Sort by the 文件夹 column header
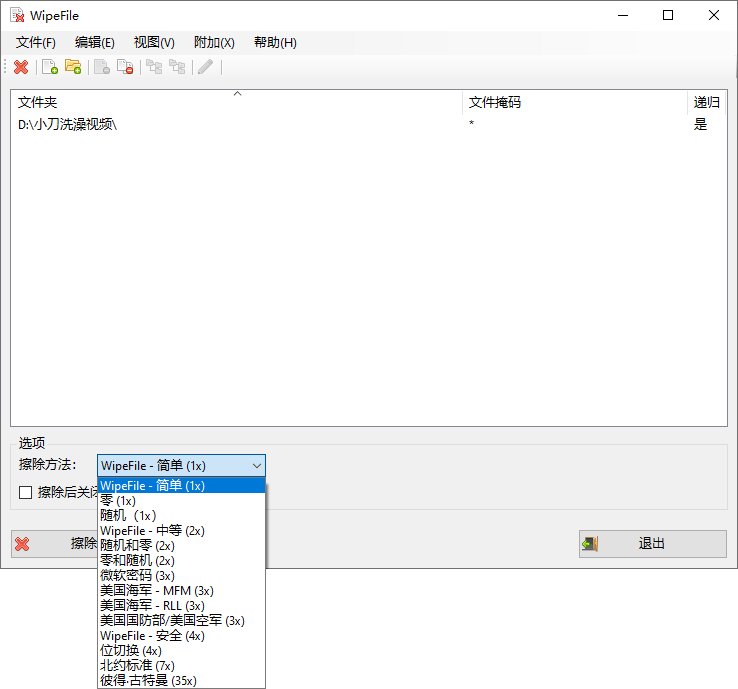Screen dimensions: 738x689 [x=236, y=102]
